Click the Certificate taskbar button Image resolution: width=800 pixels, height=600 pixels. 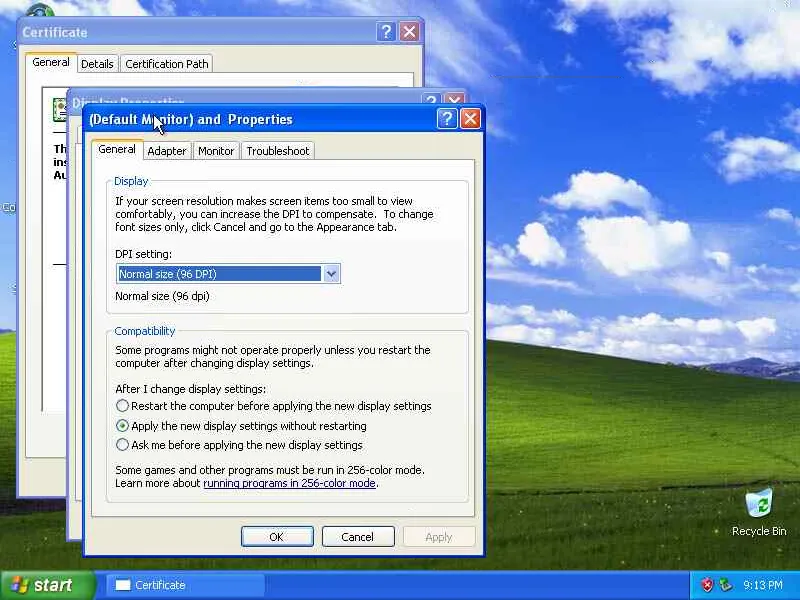[x=185, y=585]
